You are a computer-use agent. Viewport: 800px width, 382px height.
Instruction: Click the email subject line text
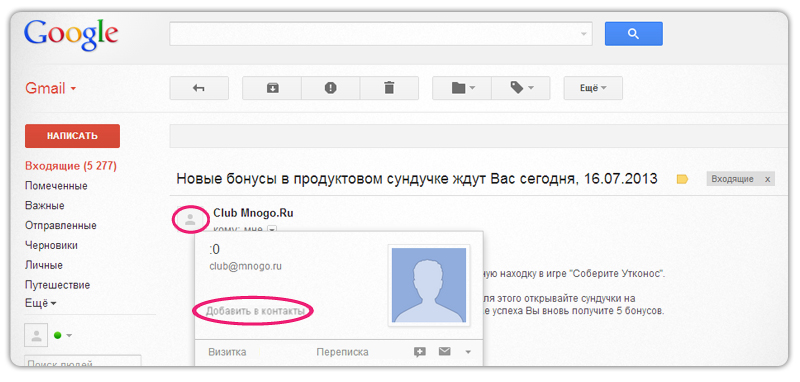[416, 179]
